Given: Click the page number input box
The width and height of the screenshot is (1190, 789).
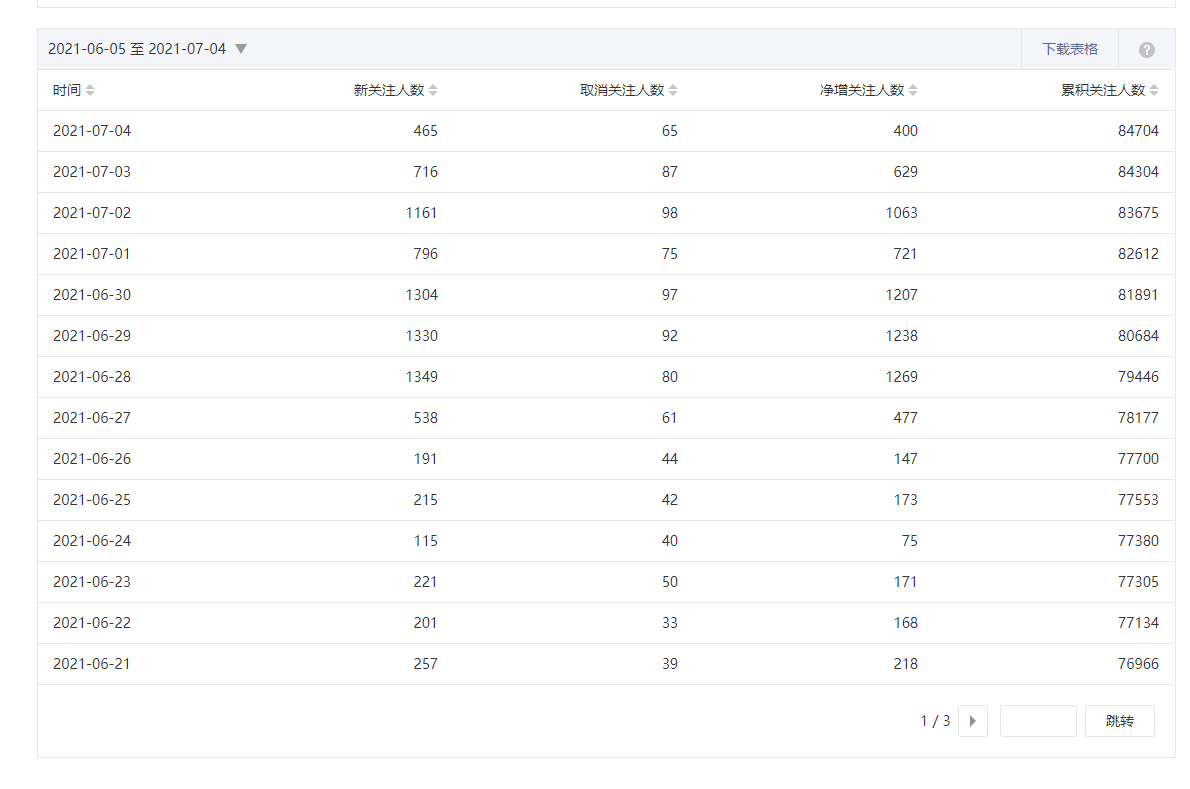Looking at the screenshot, I should (x=1037, y=721).
